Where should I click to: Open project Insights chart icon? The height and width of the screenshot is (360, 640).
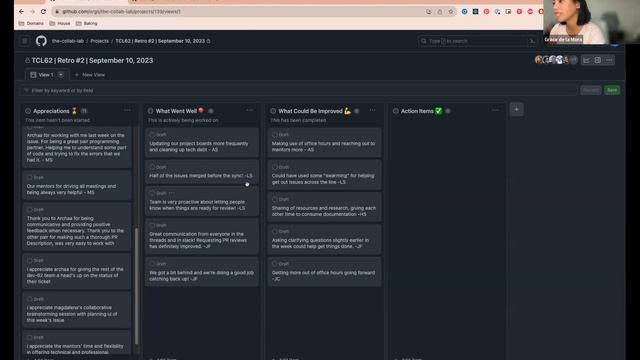point(587,60)
